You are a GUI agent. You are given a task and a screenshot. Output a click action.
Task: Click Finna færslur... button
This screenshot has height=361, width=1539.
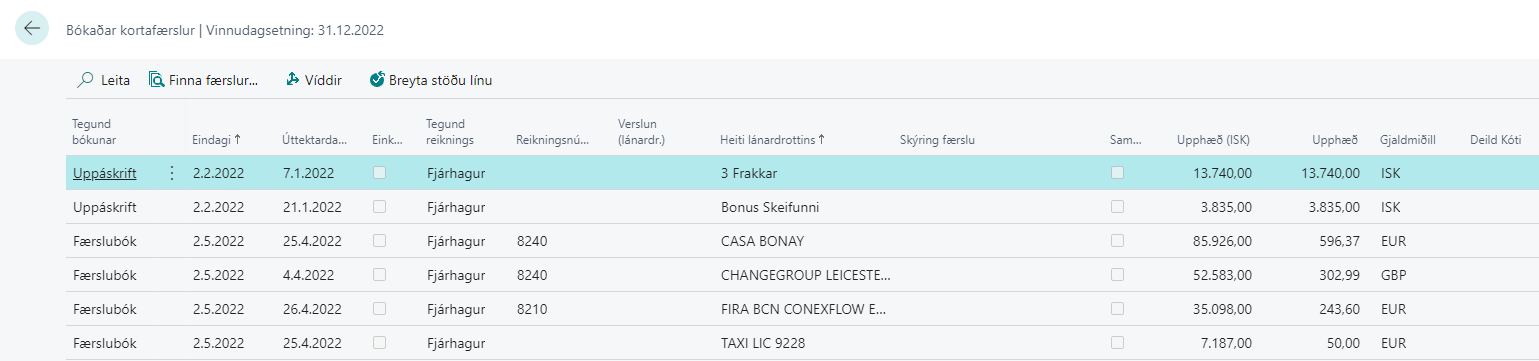(x=204, y=80)
